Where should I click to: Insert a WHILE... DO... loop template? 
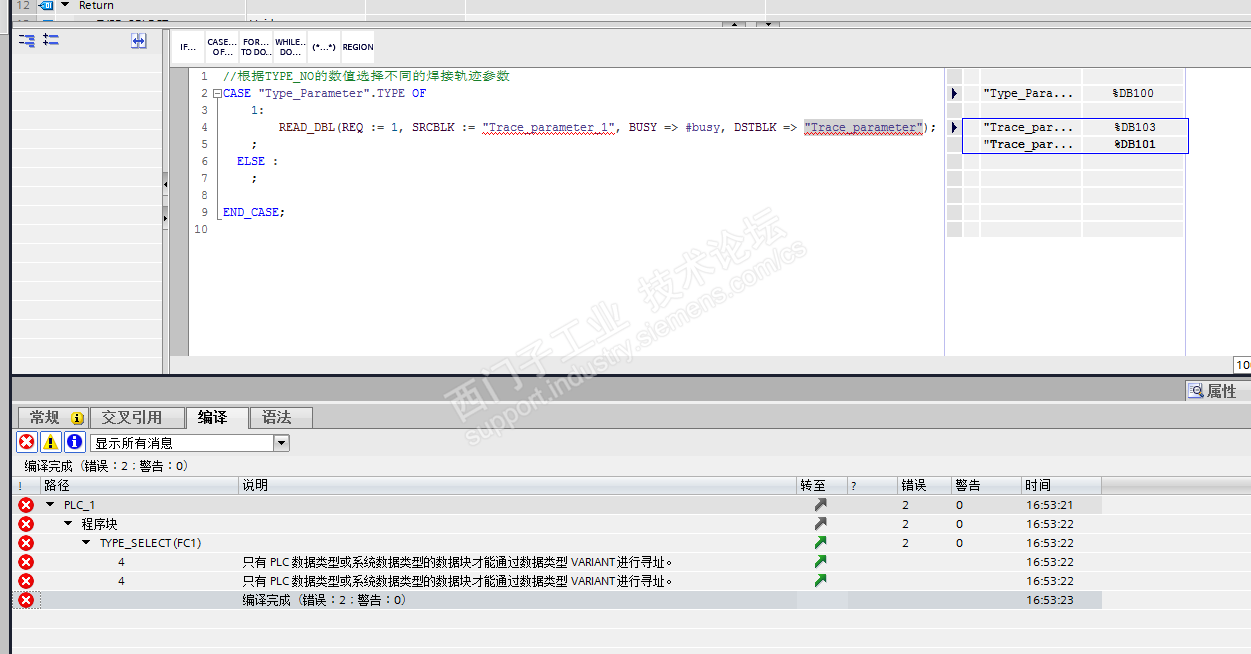290,47
